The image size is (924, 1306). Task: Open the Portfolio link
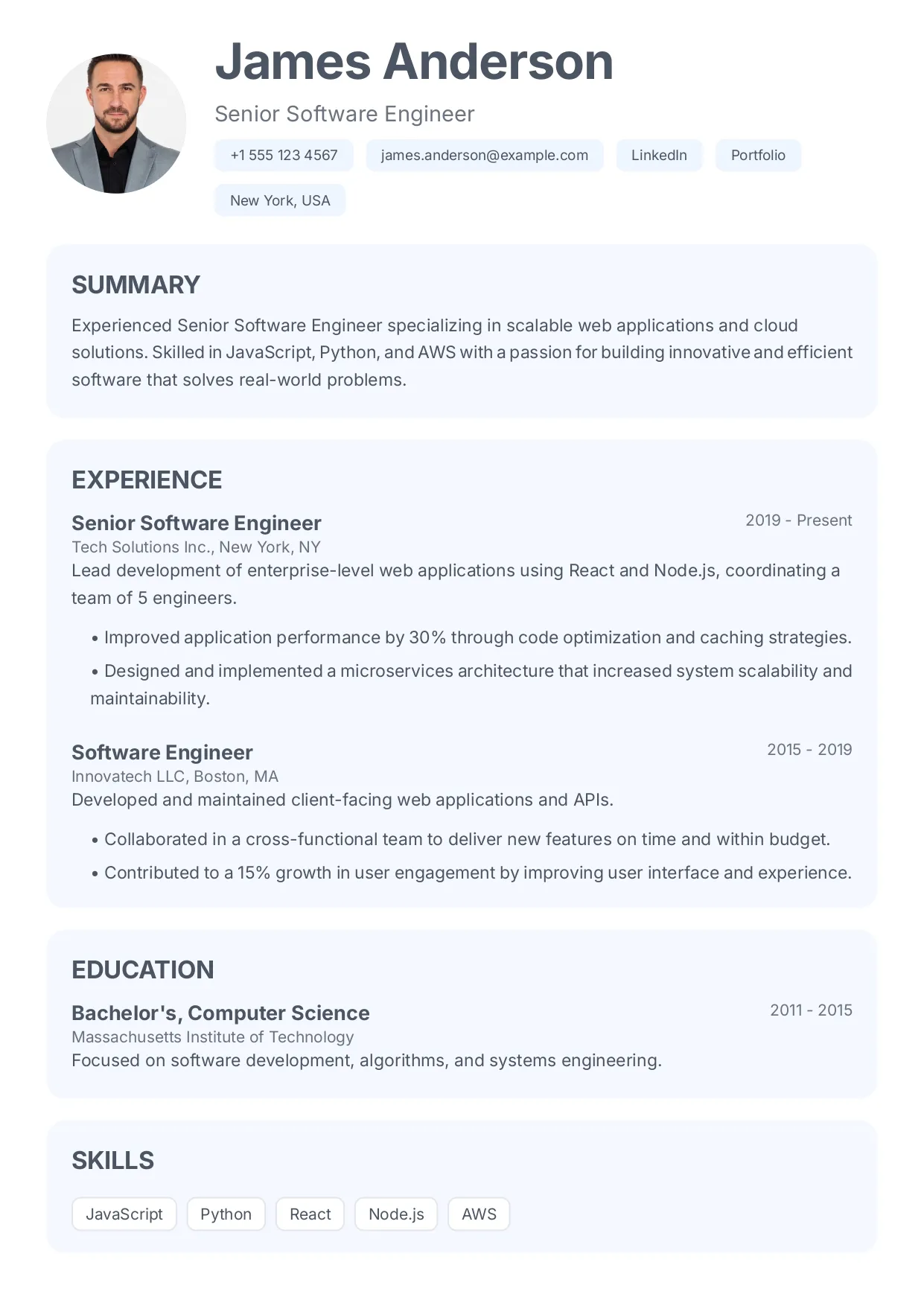click(758, 156)
